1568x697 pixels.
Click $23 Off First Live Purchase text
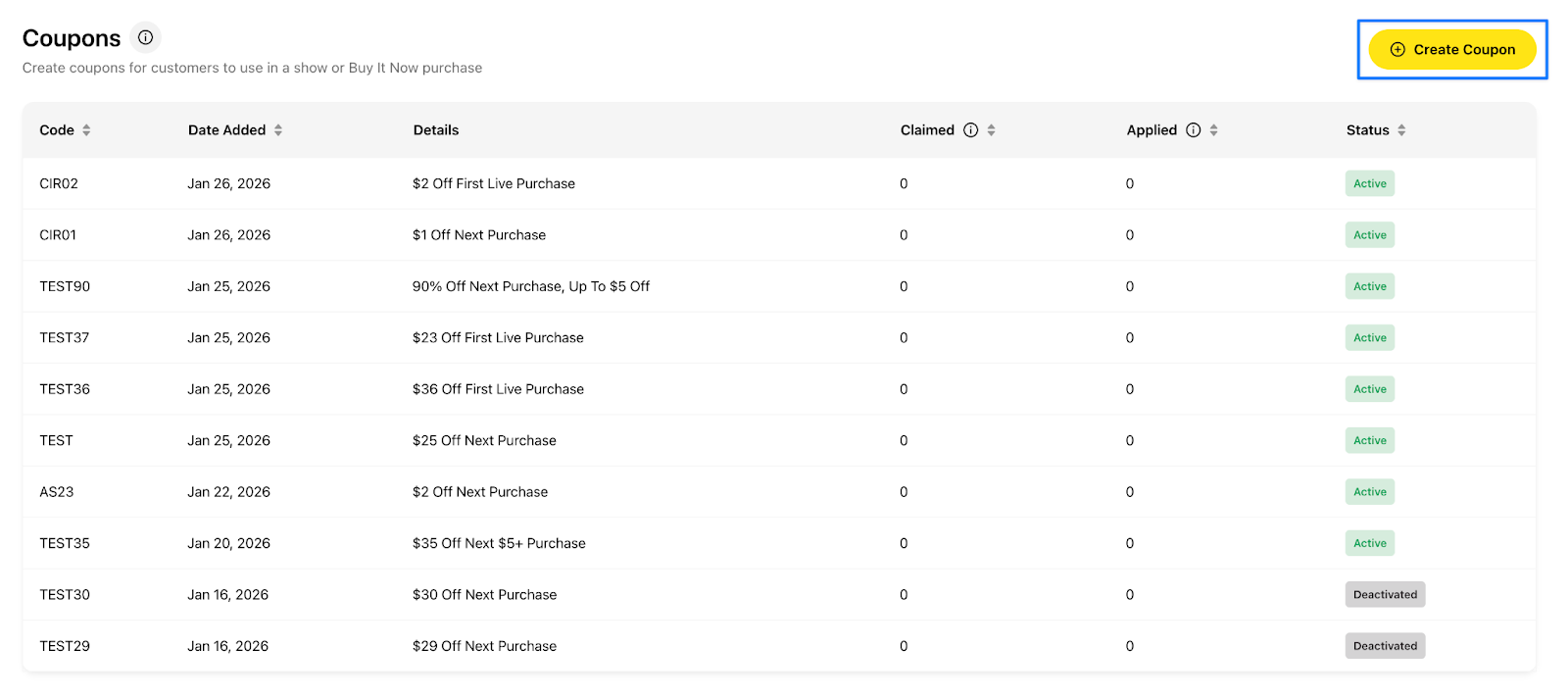[x=498, y=338]
